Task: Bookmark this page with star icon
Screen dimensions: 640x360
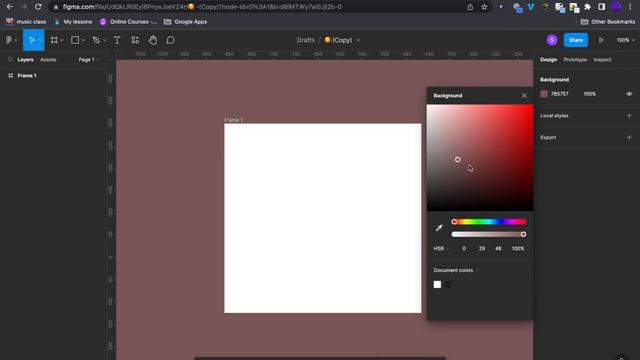Action: click(484, 7)
